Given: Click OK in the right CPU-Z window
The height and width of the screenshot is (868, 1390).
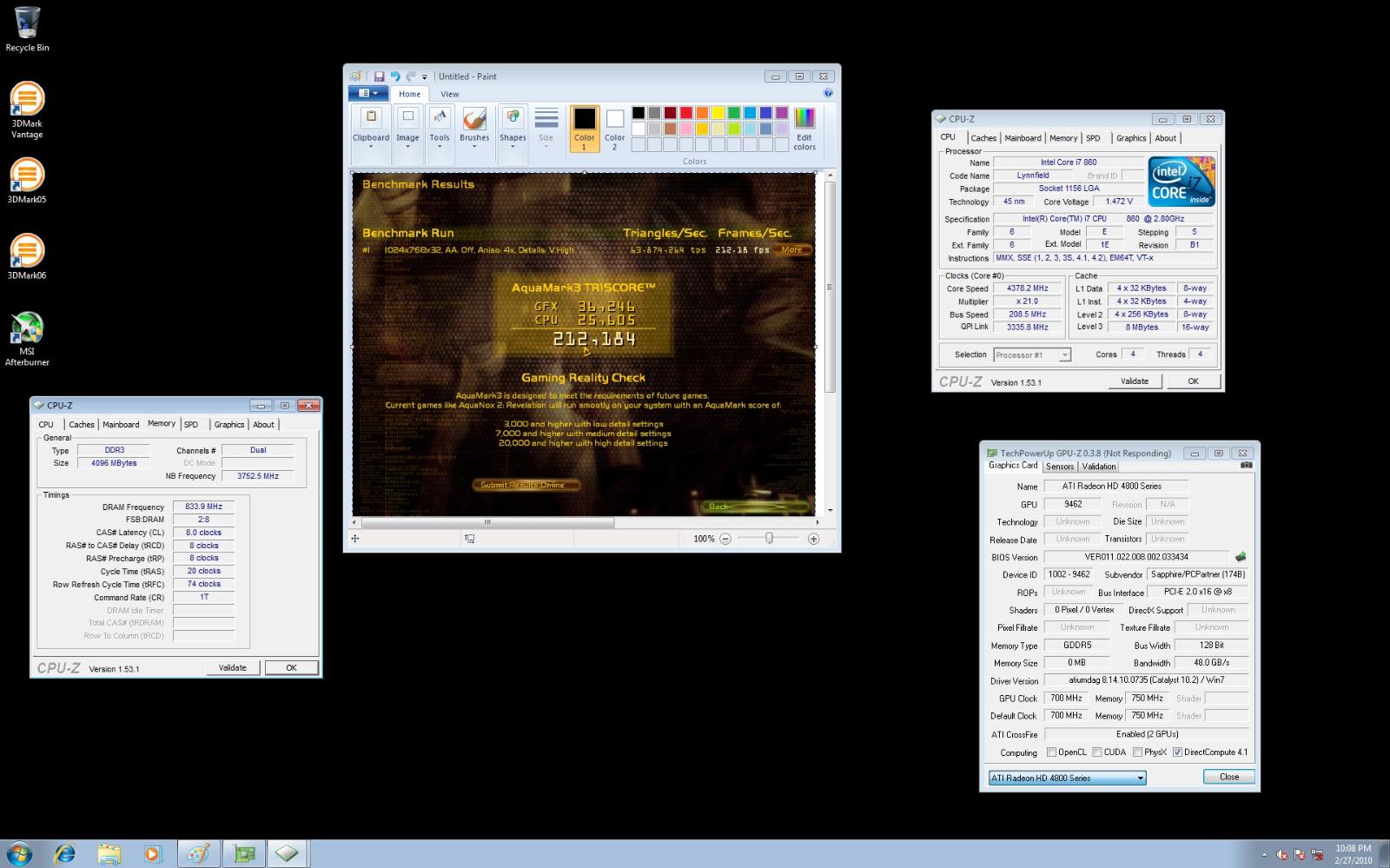Looking at the screenshot, I should pyautogui.click(x=1193, y=381).
